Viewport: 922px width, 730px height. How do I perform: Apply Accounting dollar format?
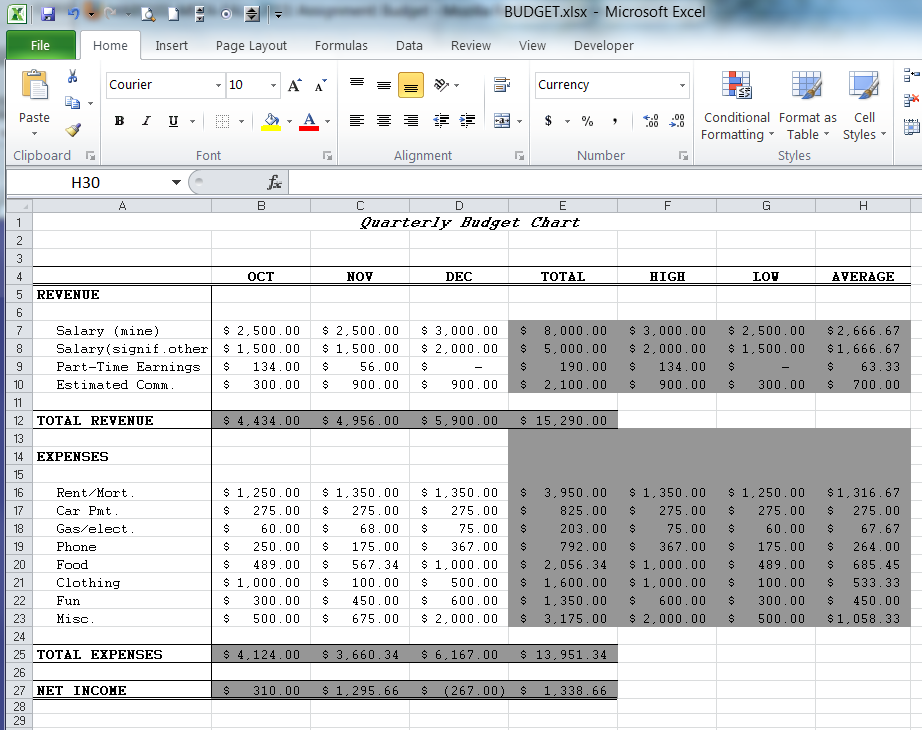pyautogui.click(x=548, y=121)
